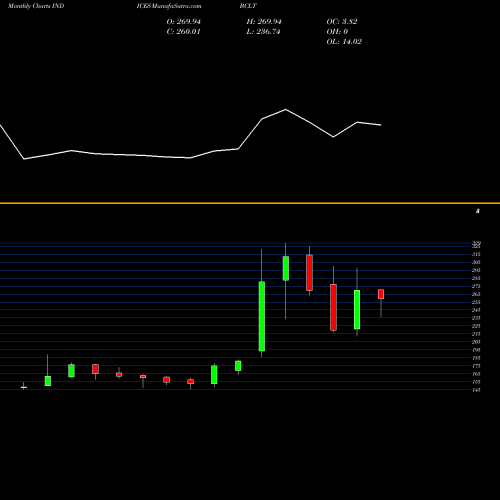Click the low price value L: 236.74
Viewport: 500px width, 500px height.
[263, 32]
